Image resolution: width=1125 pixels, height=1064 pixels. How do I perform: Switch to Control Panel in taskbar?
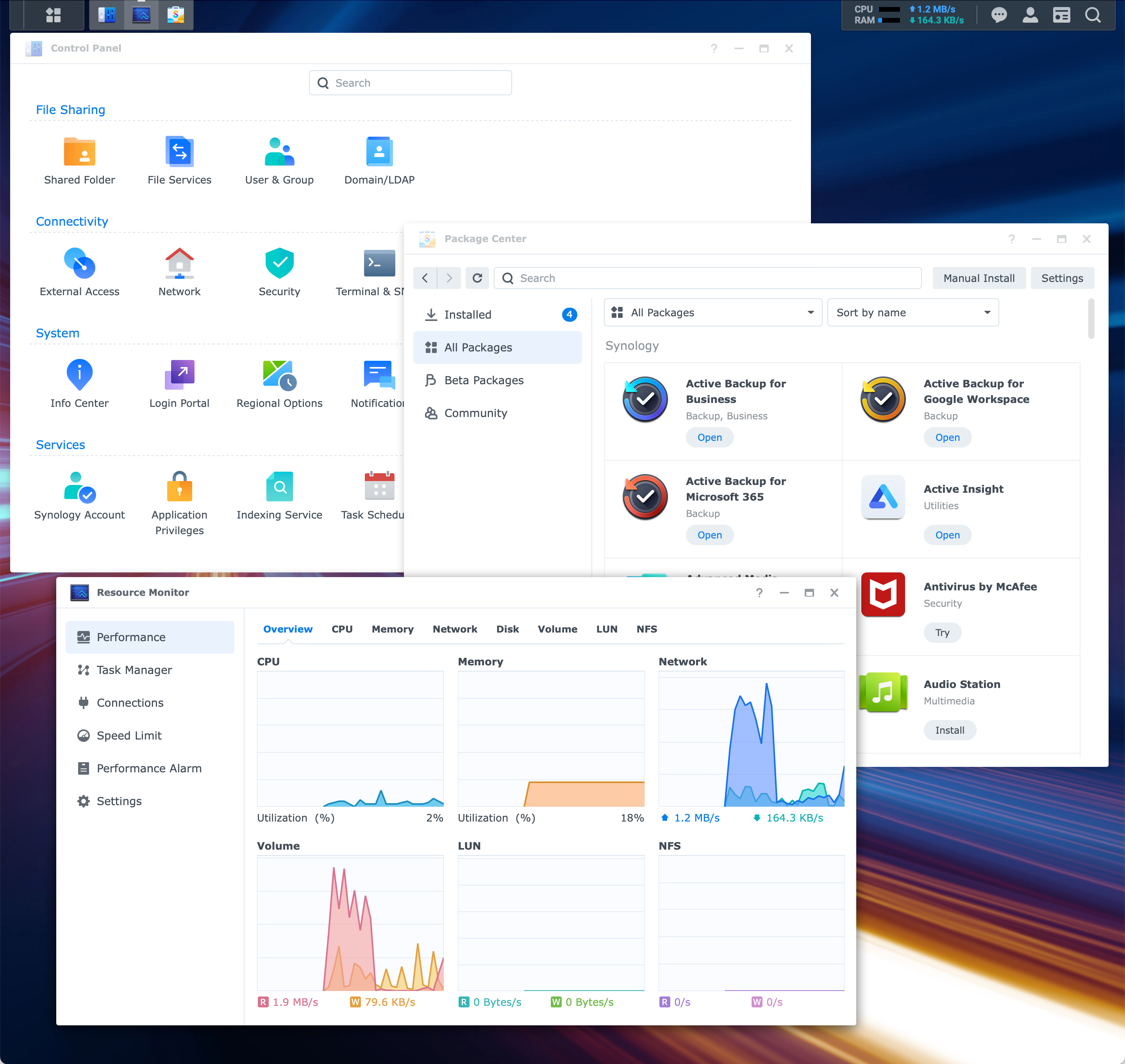tap(107, 15)
